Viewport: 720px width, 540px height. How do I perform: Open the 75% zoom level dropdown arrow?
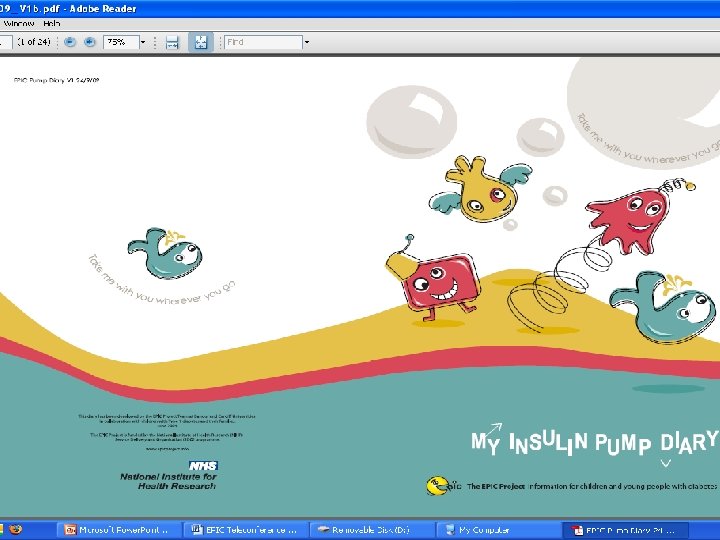(143, 42)
